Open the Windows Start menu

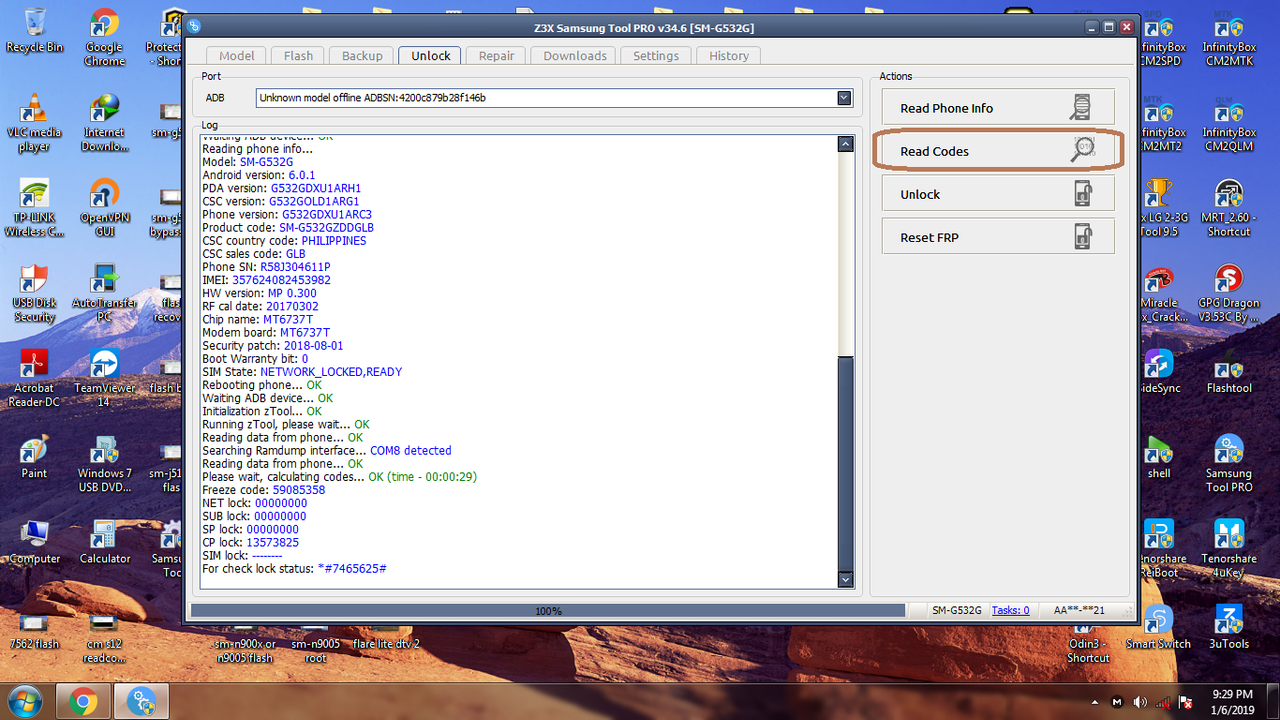coord(27,701)
